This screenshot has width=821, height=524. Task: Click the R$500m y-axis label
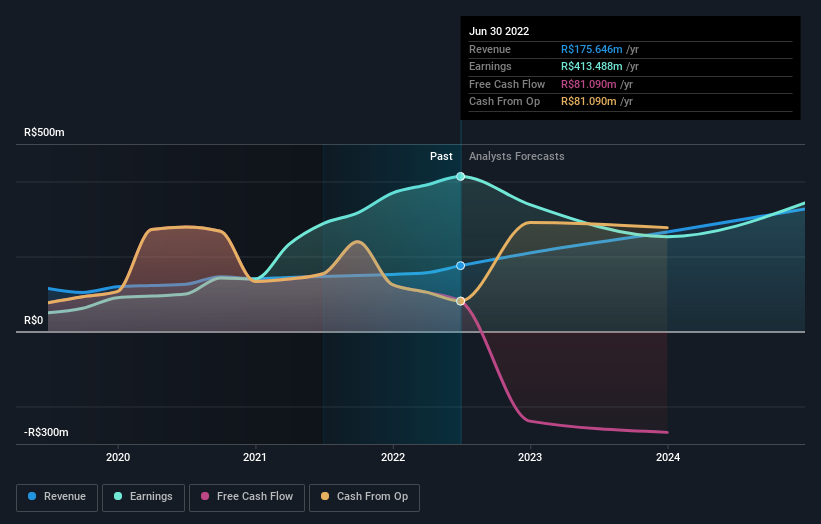[44, 132]
